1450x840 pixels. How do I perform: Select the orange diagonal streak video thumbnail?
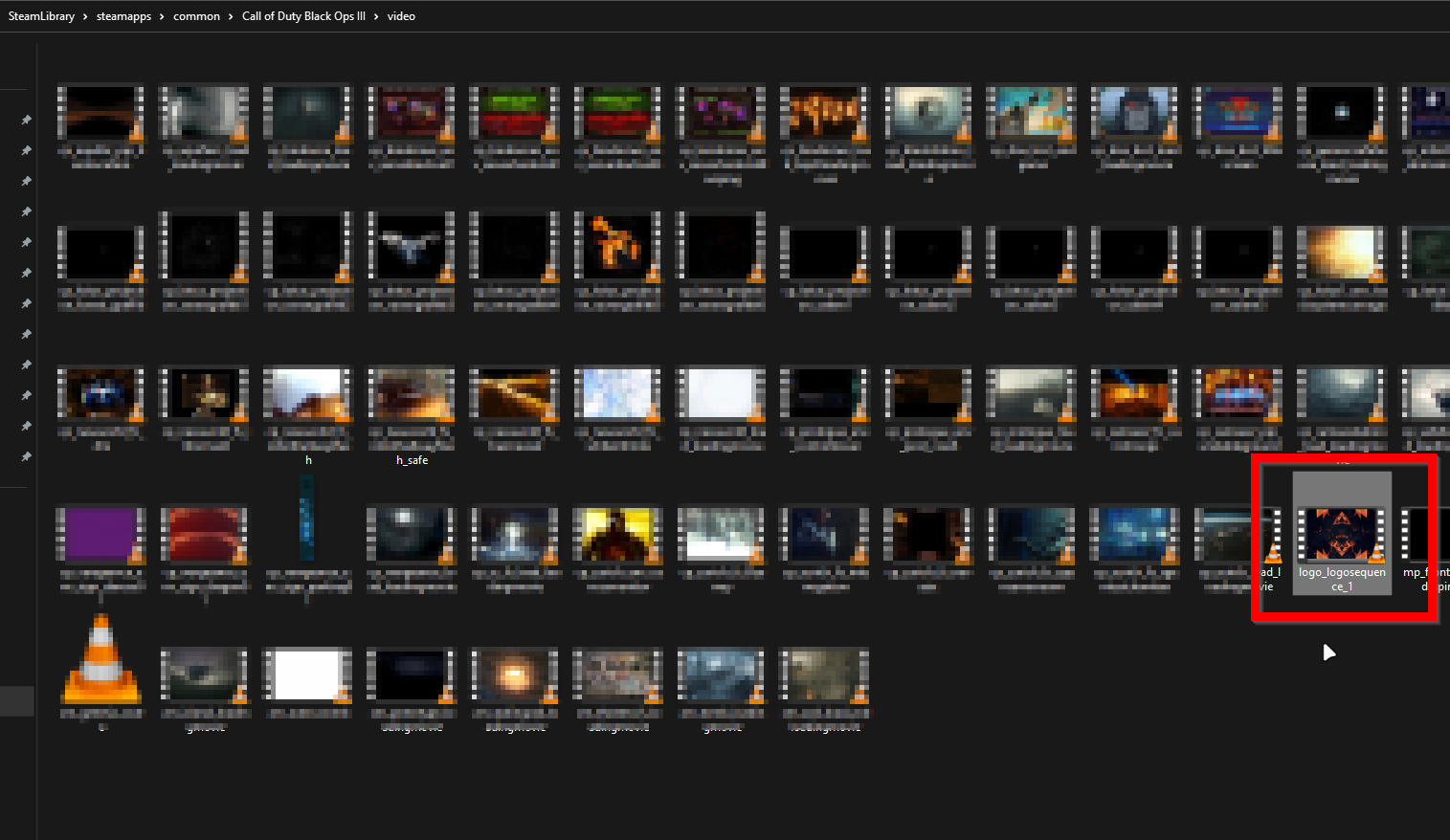(x=514, y=394)
